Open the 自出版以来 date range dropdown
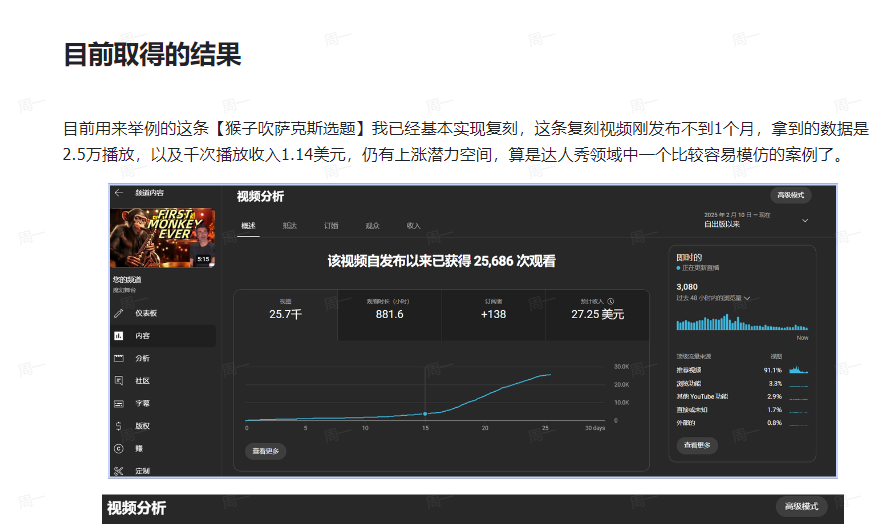 pos(756,220)
